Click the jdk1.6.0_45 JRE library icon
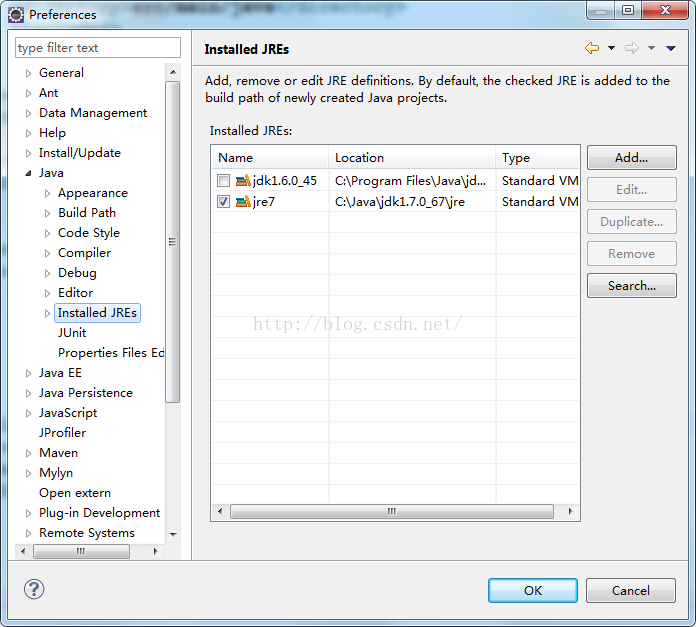The image size is (696, 627). [x=243, y=181]
